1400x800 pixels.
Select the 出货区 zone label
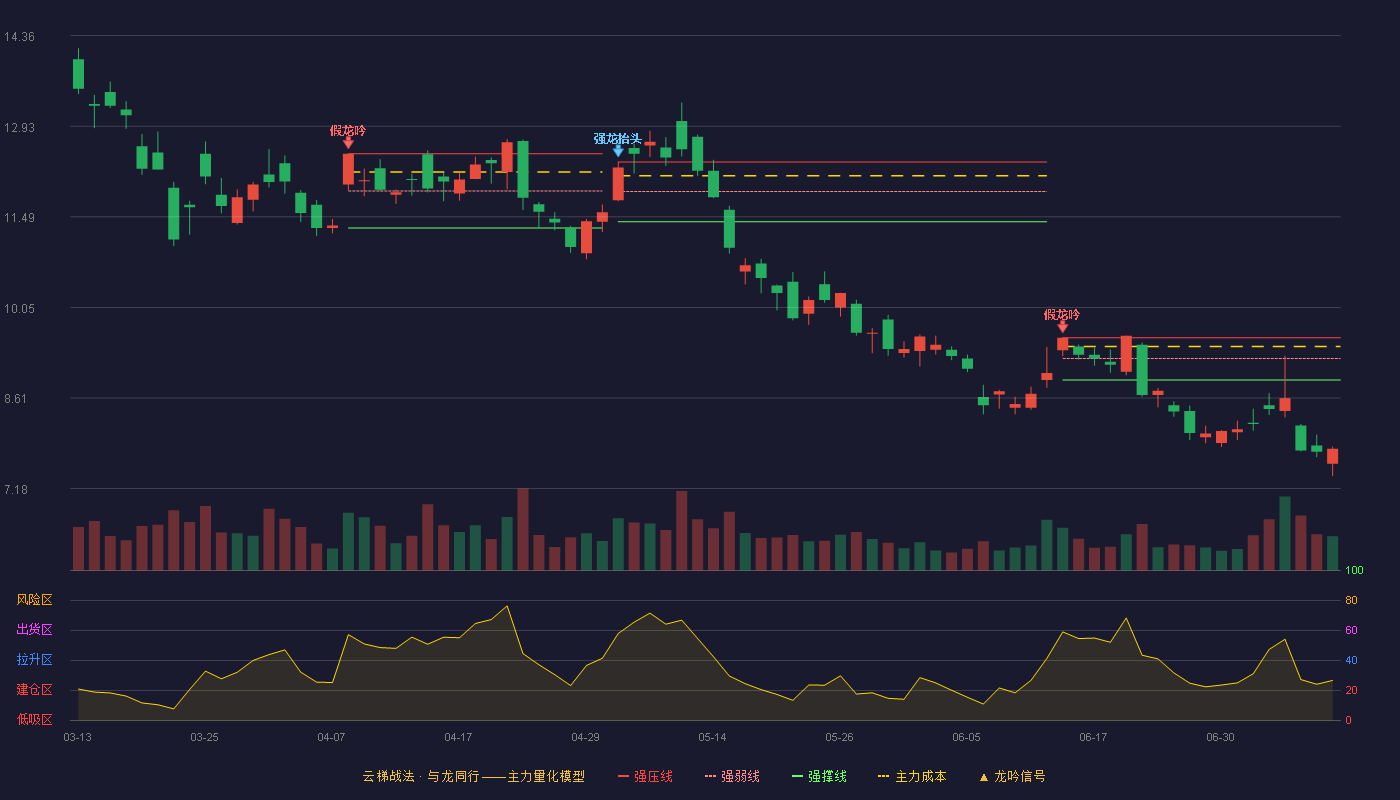(34, 630)
